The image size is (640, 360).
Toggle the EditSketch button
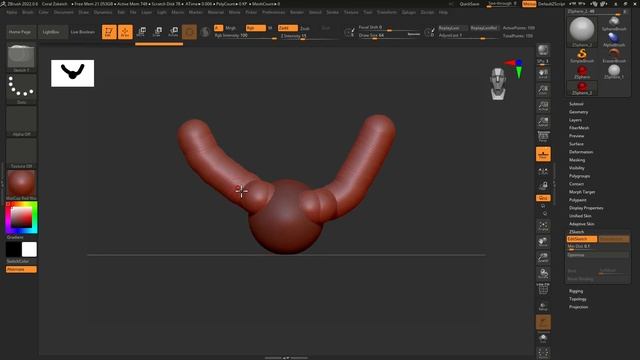[x=582, y=239]
